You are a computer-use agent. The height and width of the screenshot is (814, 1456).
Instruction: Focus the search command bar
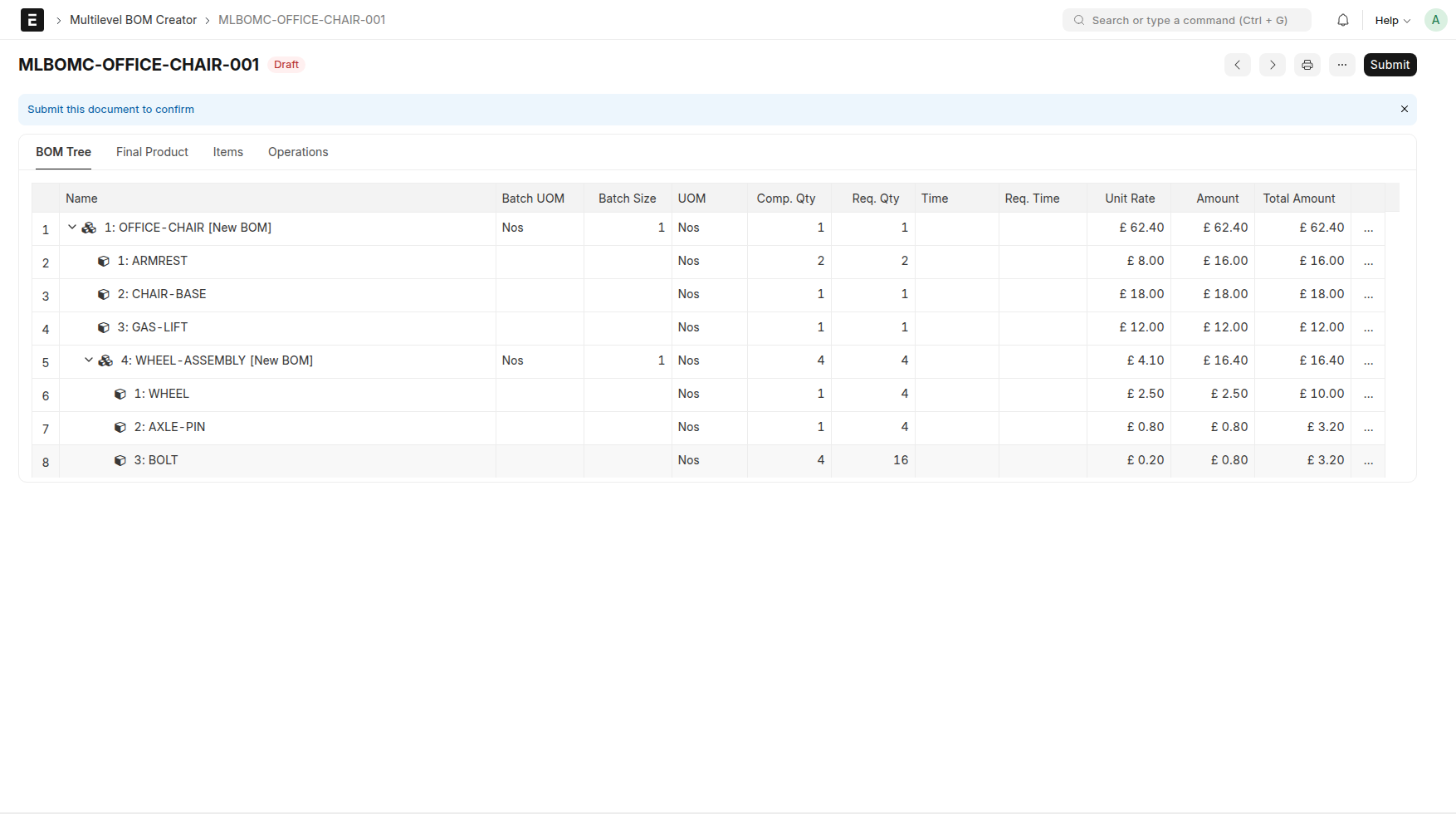coord(1186,20)
